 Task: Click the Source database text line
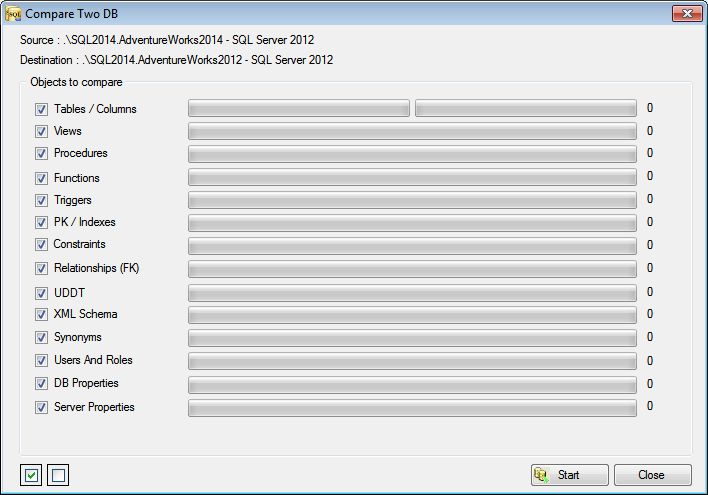pyautogui.click(x=167, y=40)
